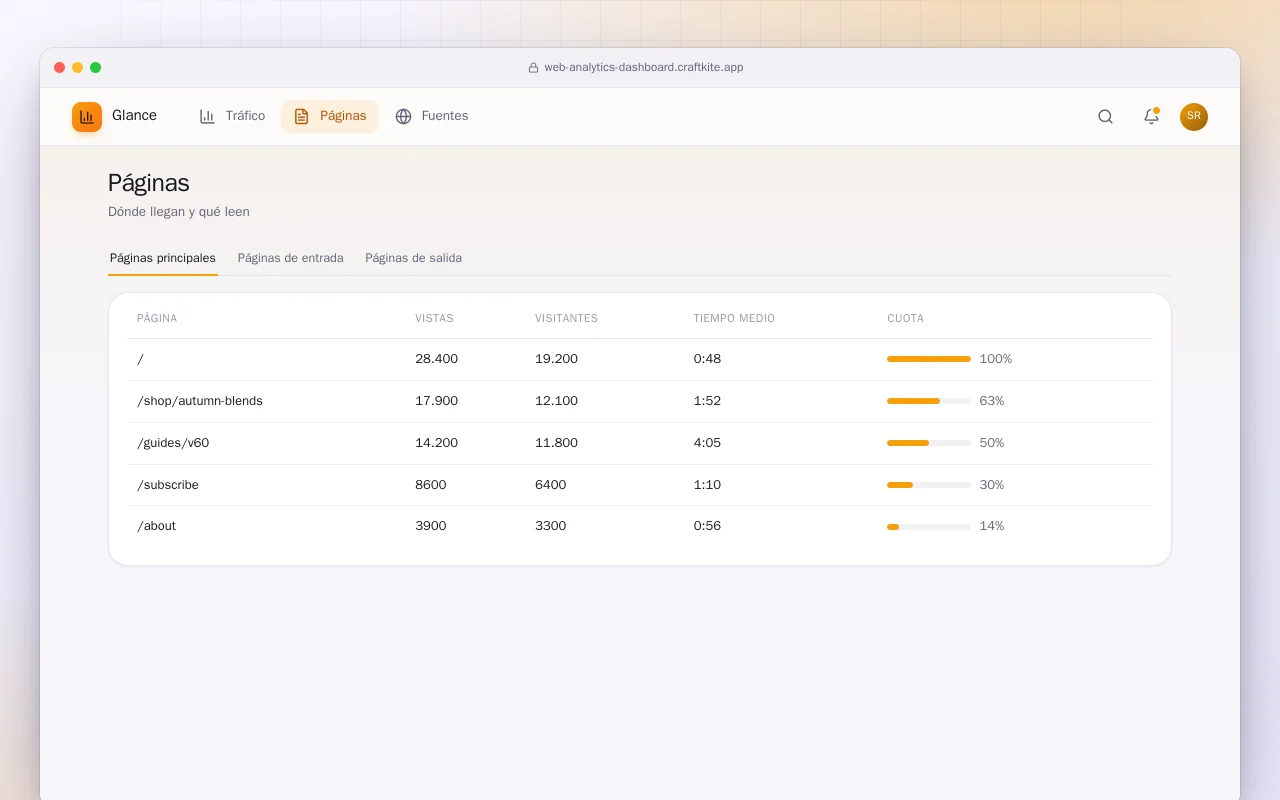Click the 19.200 visitors value

(x=556, y=359)
